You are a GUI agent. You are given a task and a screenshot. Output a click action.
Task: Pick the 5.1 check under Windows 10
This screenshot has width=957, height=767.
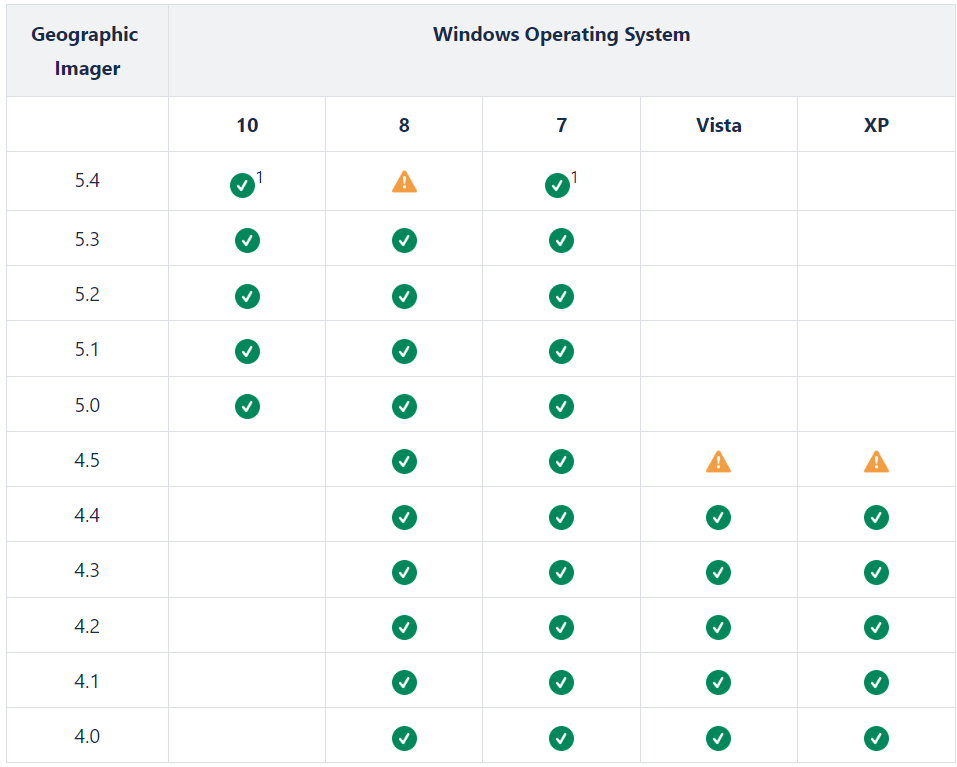tap(247, 351)
